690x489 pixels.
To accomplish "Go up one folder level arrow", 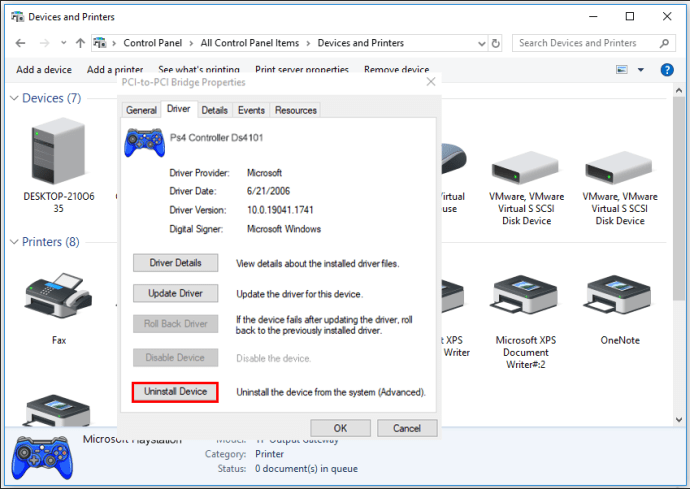I will click(x=80, y=43).
